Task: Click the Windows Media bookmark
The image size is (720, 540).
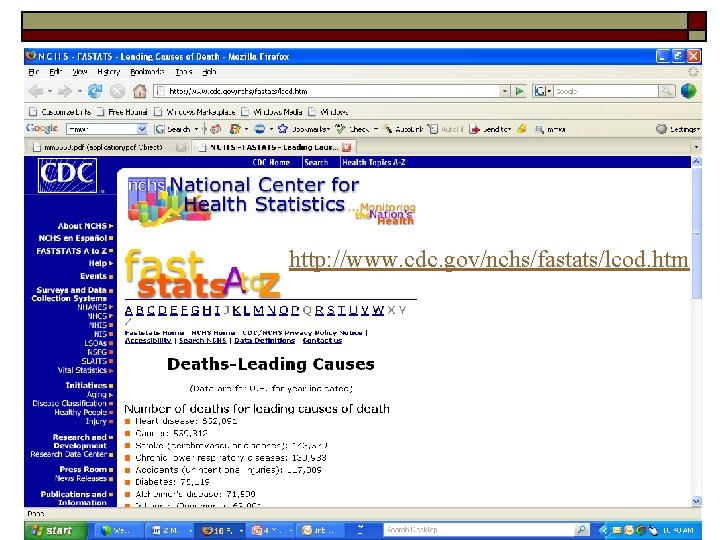Action: [272, 112]
